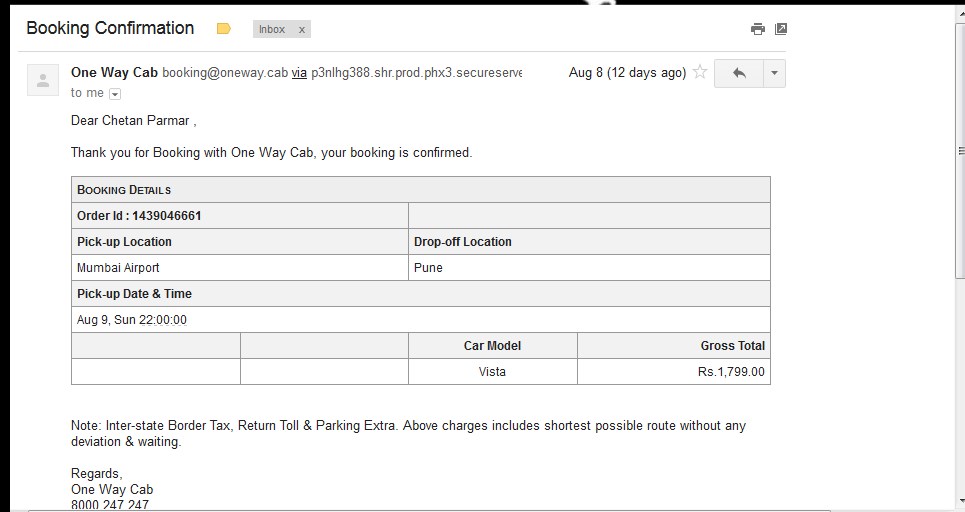Click the 'via' link in sender line
The image size is (965, 512).
[x=299, y=73]
